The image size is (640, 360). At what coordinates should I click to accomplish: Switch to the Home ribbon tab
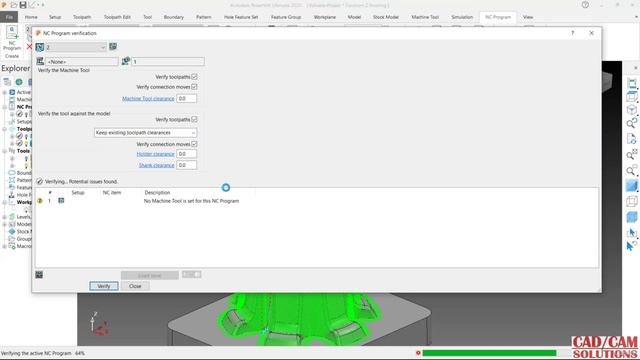point(31,17)
